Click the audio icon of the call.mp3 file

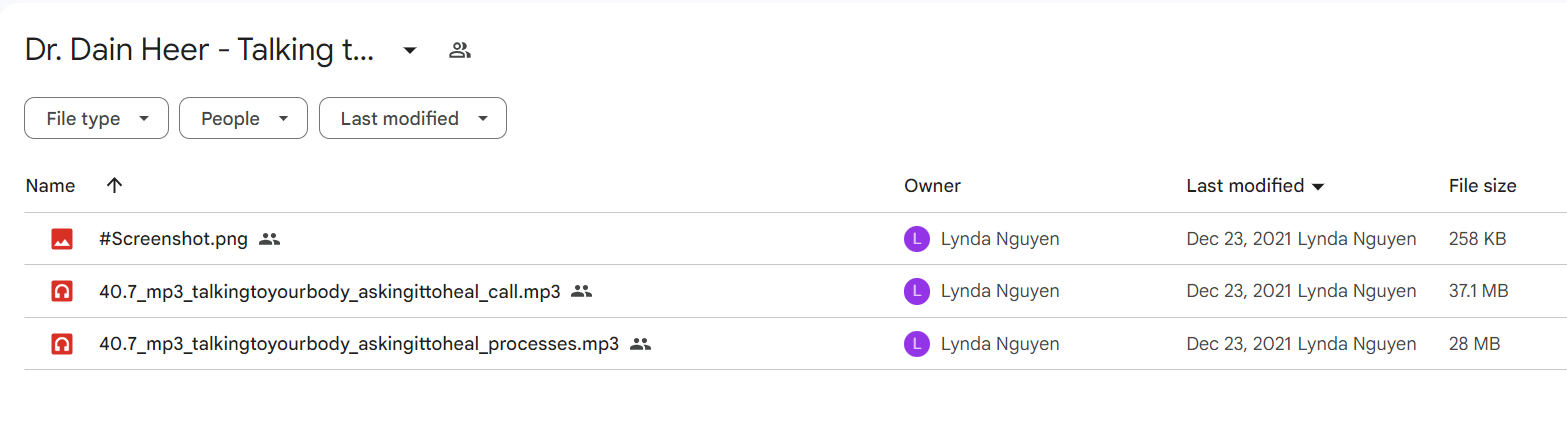click(62, 292)
